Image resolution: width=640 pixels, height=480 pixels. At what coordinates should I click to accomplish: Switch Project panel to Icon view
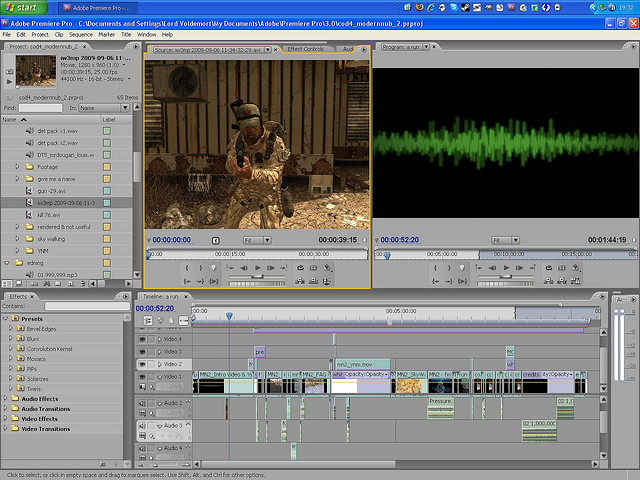click(x=19, y=283)
